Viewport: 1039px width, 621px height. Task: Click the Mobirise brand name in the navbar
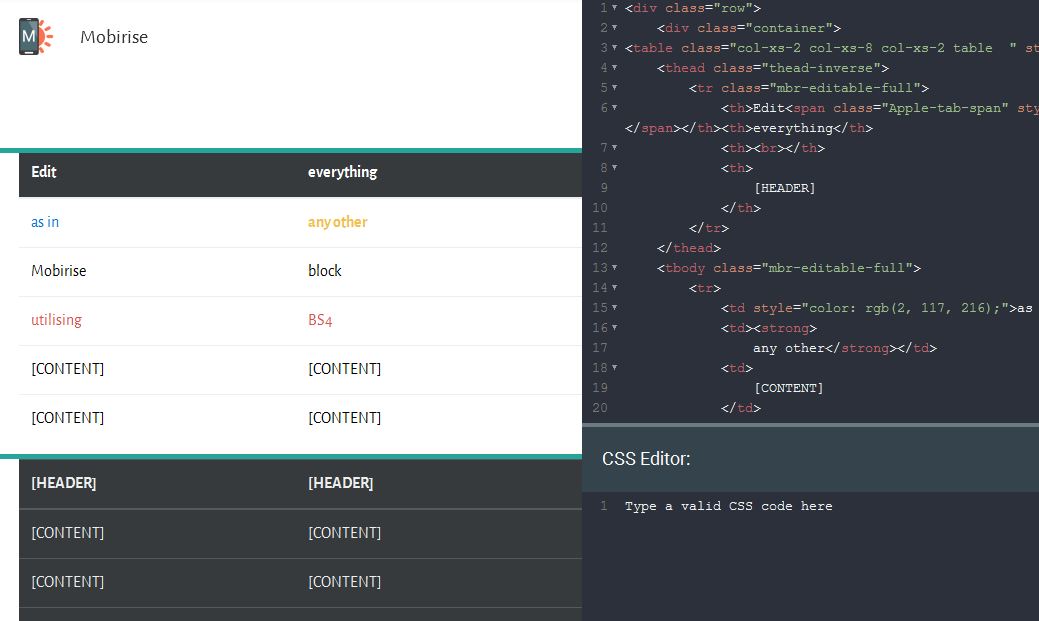pyautogui.click(x=113, y=37)
